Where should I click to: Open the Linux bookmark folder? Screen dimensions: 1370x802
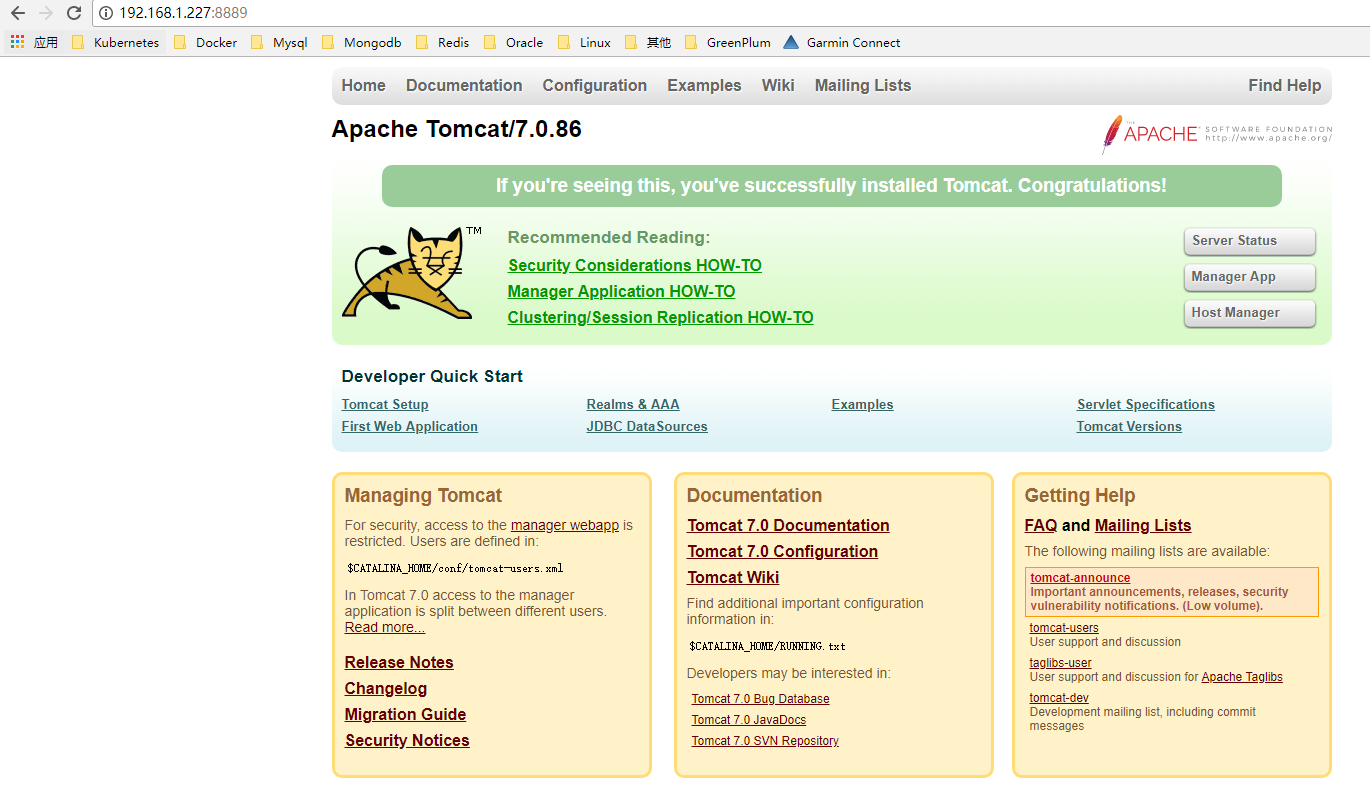[x=584, y=42]
